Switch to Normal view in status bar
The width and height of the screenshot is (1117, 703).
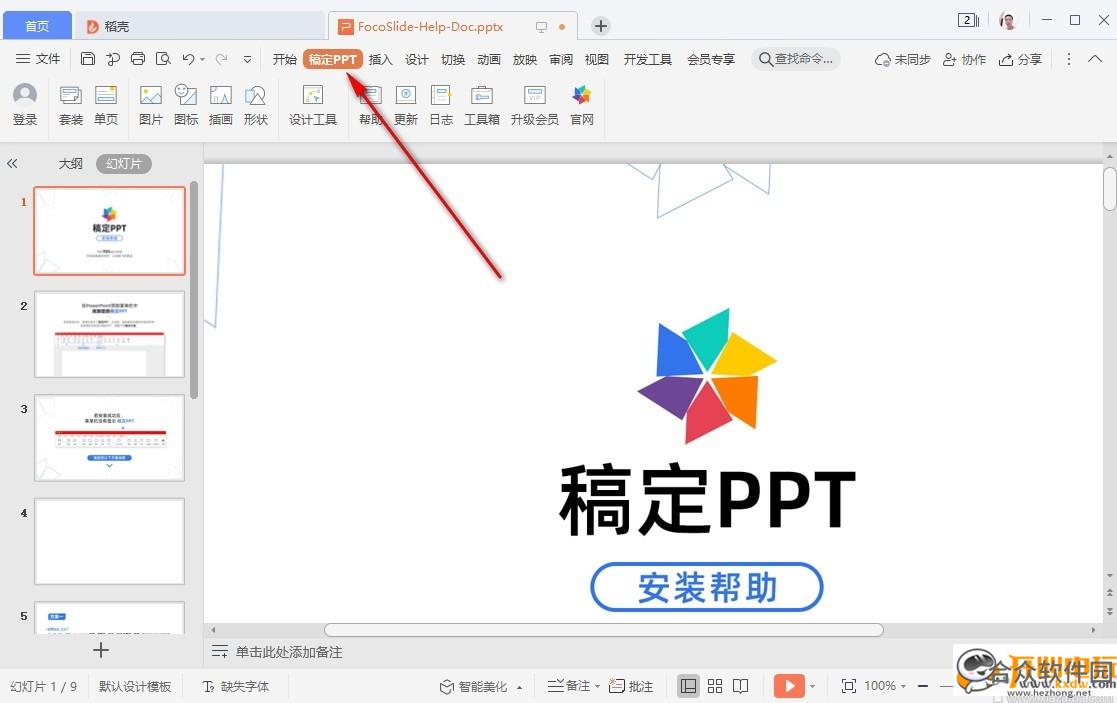[688, 686]
